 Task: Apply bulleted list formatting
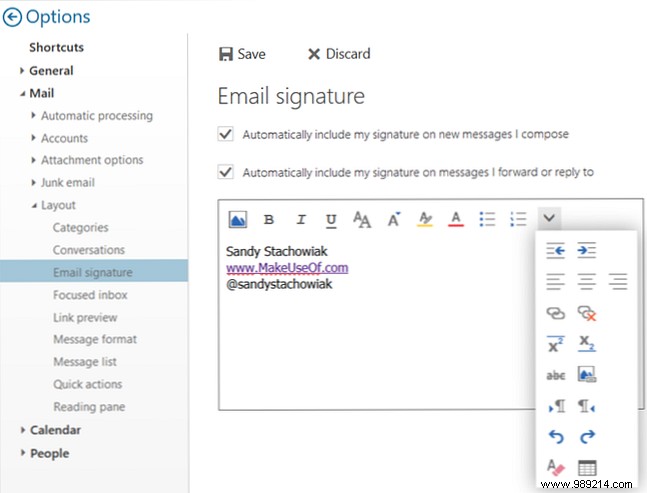click(487, 219)
